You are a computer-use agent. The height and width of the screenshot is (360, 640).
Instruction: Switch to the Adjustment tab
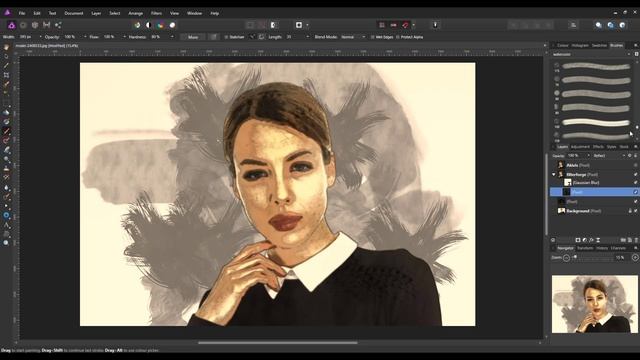[580, 147]
